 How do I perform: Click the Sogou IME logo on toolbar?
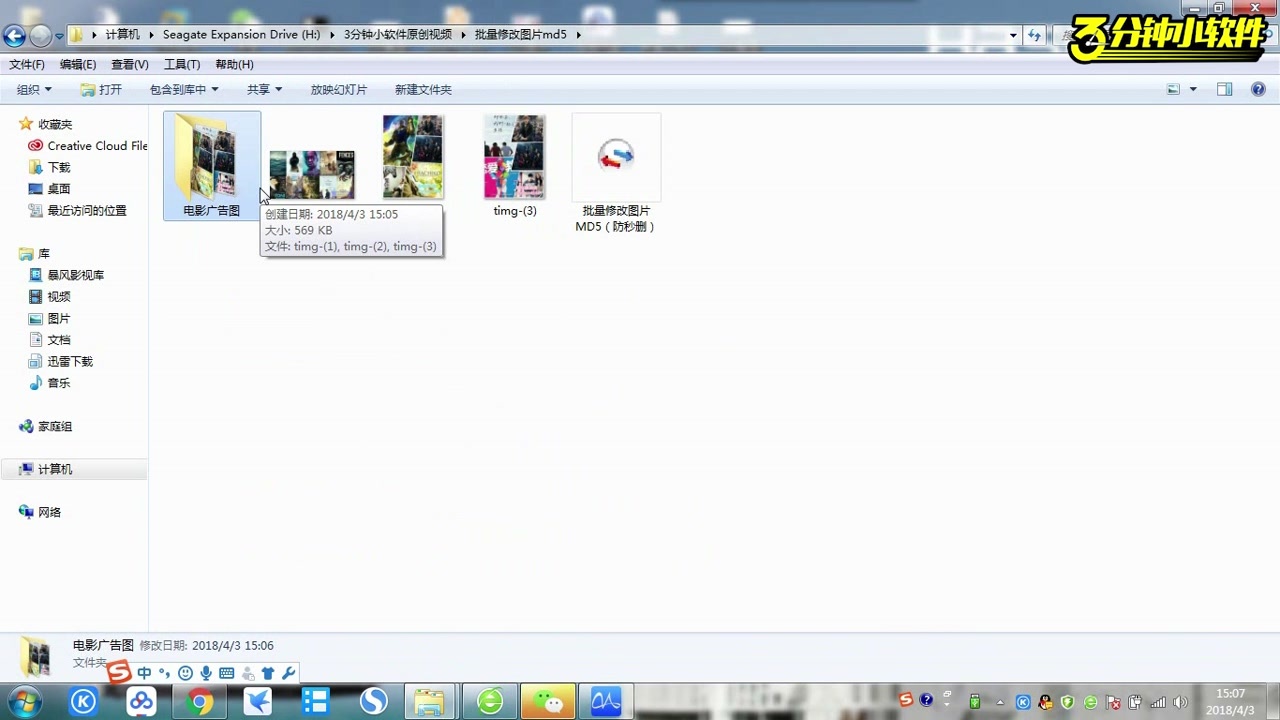point(119,673)
